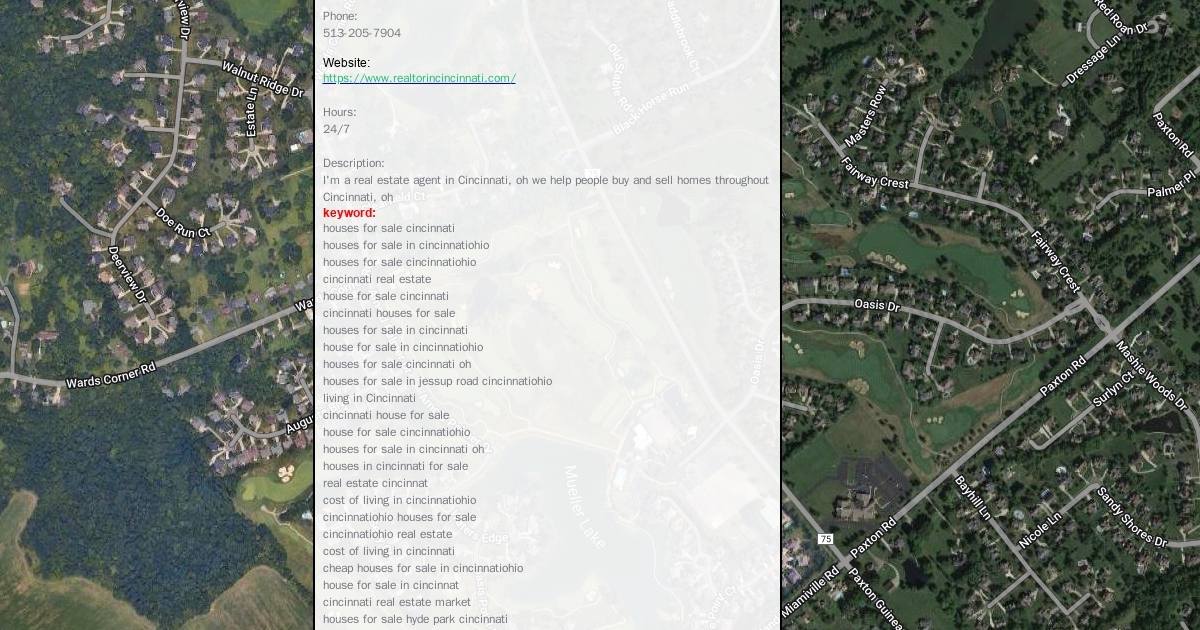Click the Masters Row map label
Screen dimensions: 1200x630
coord(865,117)
